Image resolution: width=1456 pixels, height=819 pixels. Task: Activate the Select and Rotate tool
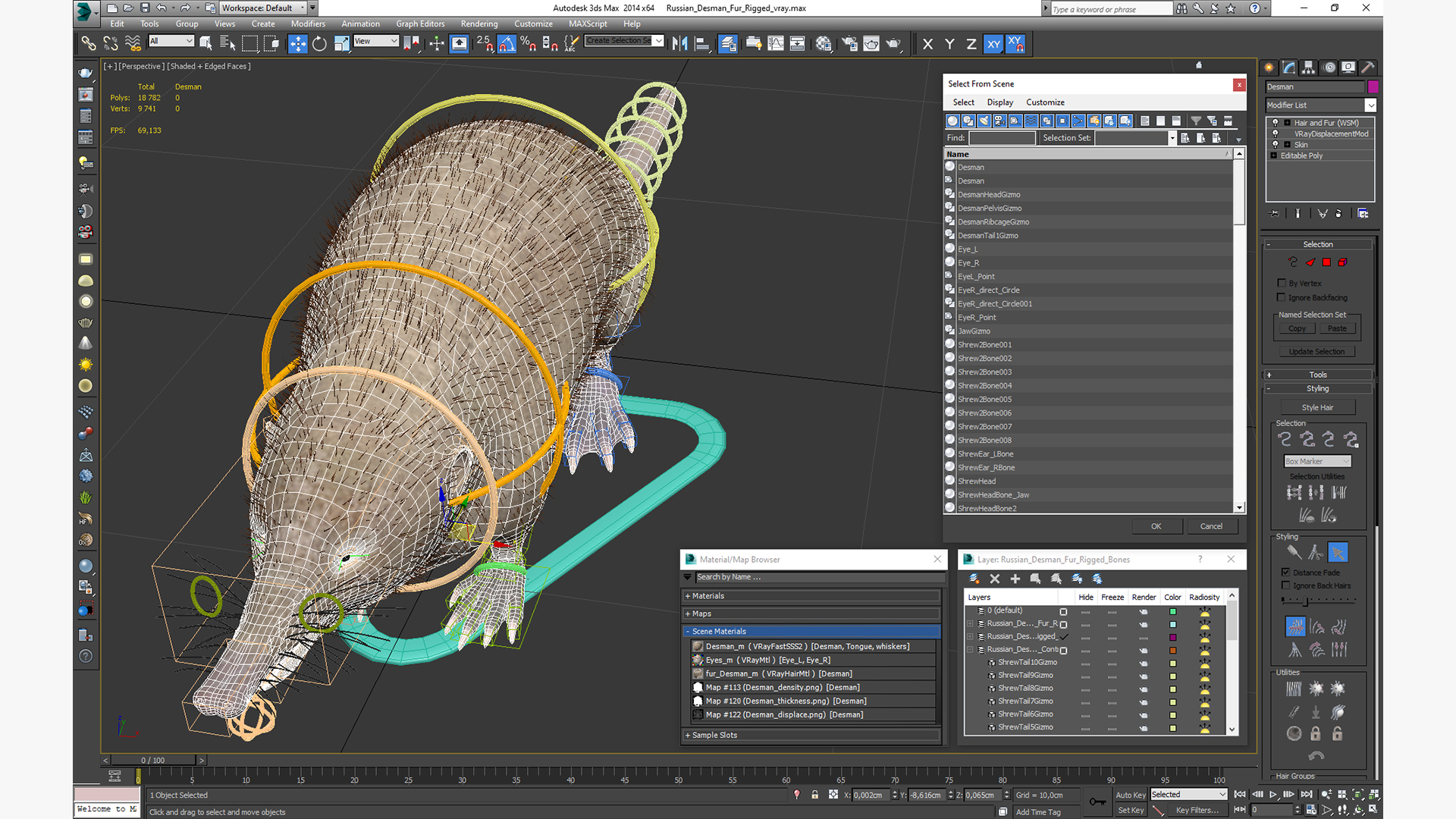point(319,44)
